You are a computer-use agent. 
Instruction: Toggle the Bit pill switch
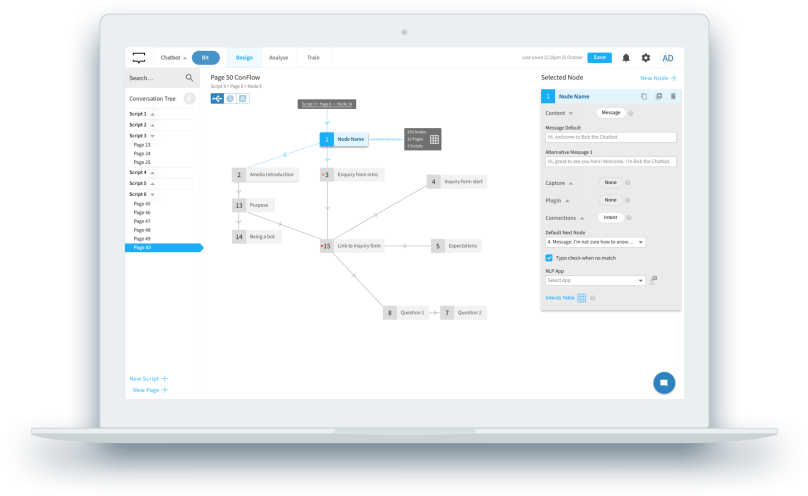(x=205, y=58)
